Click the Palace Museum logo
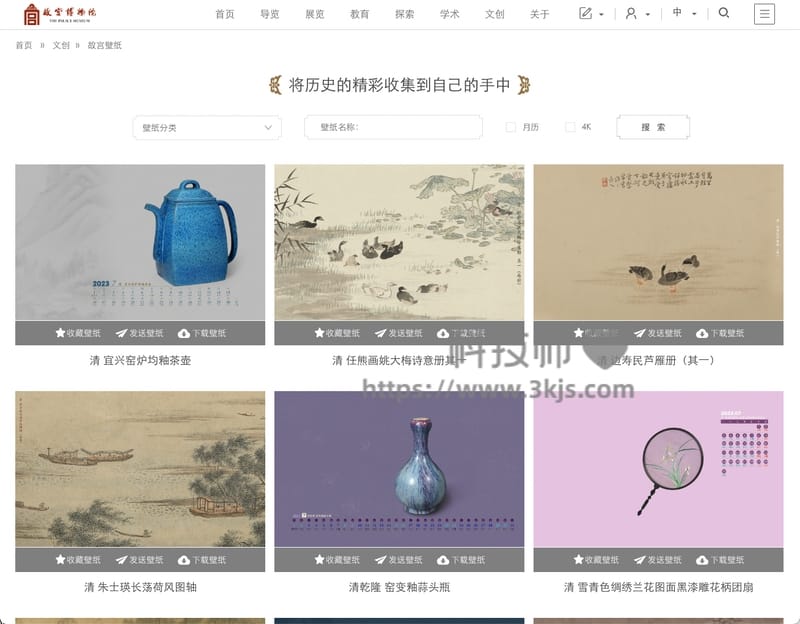800x624 pixels. click(x=60, y=14)
